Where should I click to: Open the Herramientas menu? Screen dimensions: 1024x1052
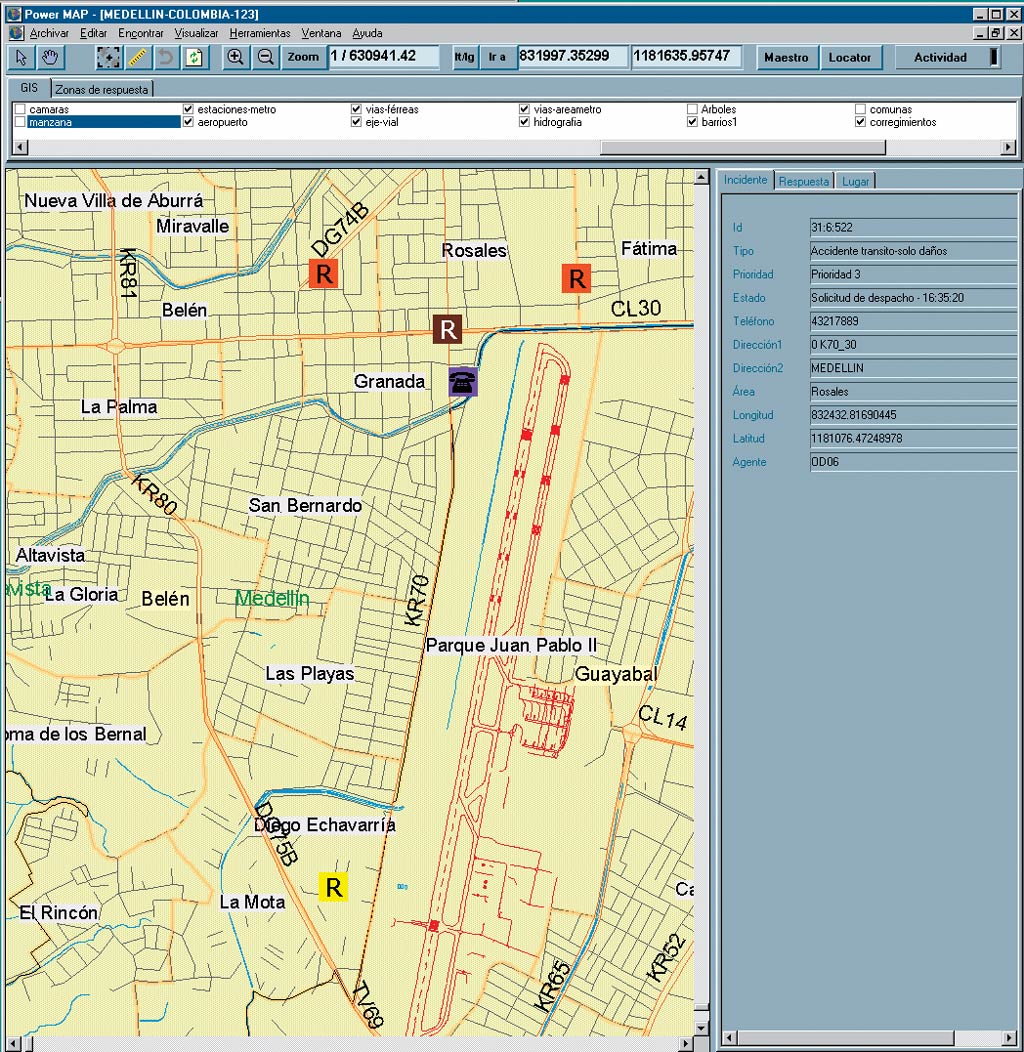point(259,33)
